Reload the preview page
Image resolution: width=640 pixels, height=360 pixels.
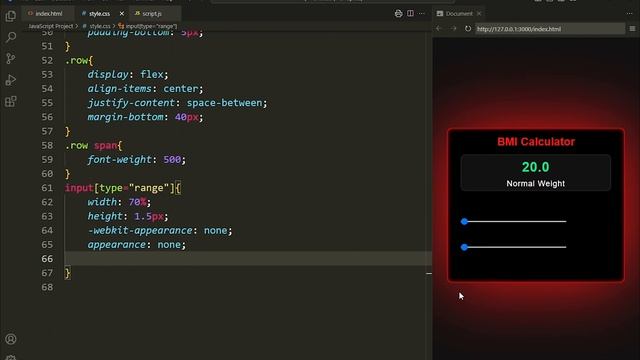(x=468, y=29)
